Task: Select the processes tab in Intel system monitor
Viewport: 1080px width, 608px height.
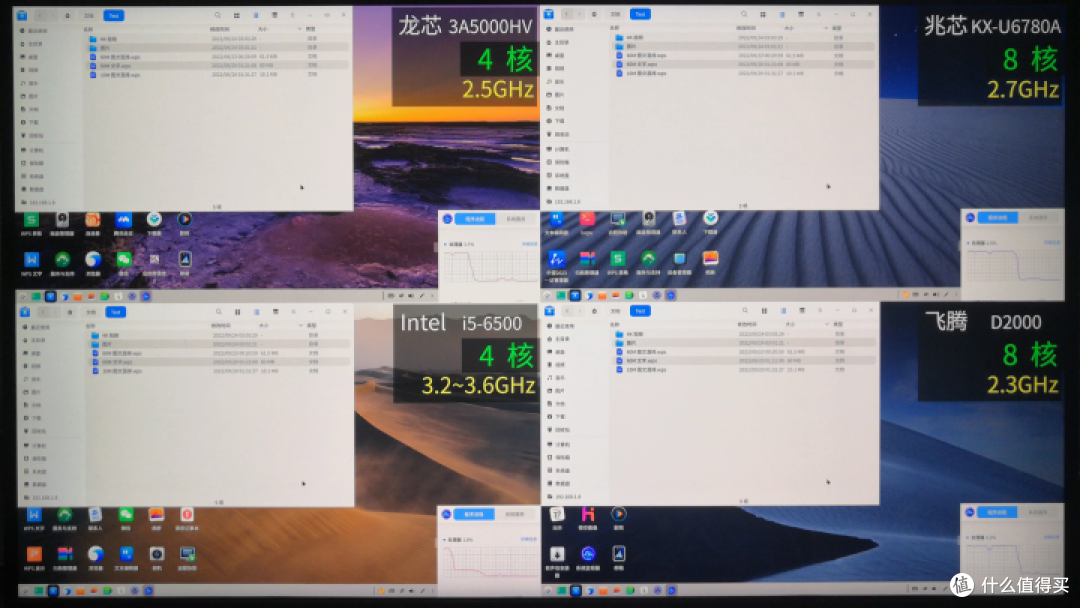Action: pyautogui.click(x=474, y=514)
